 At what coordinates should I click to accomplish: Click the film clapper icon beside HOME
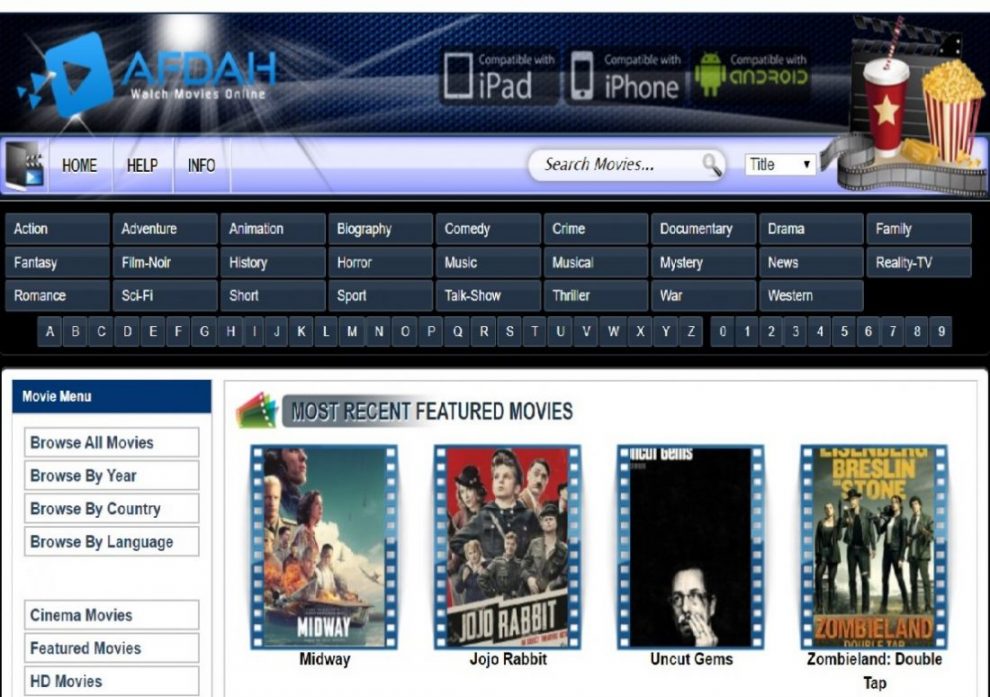(25, 164)
